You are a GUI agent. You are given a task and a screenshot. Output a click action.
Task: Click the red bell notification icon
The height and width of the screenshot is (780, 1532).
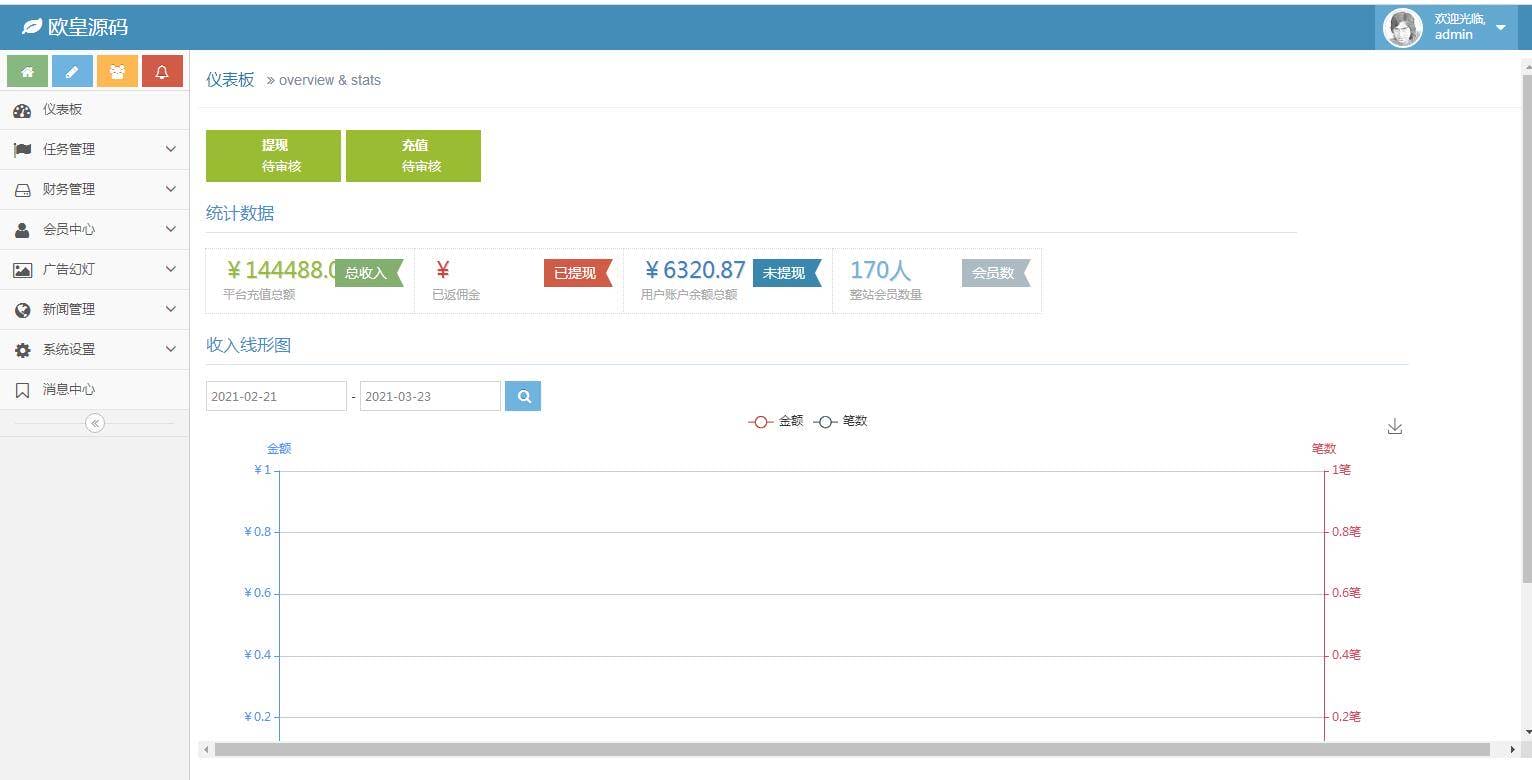click(162, 72)
